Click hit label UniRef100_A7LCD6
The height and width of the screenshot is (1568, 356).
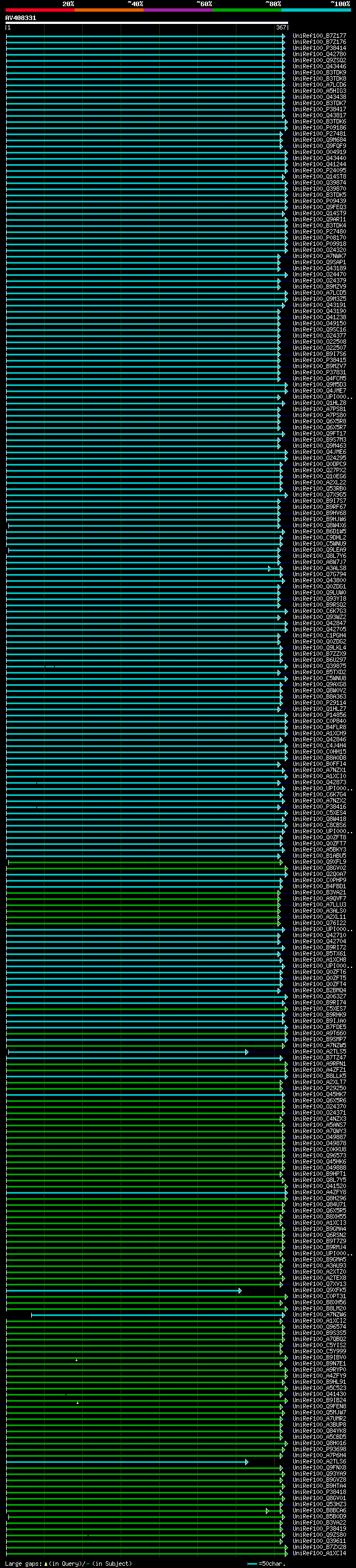click(319, 85)
